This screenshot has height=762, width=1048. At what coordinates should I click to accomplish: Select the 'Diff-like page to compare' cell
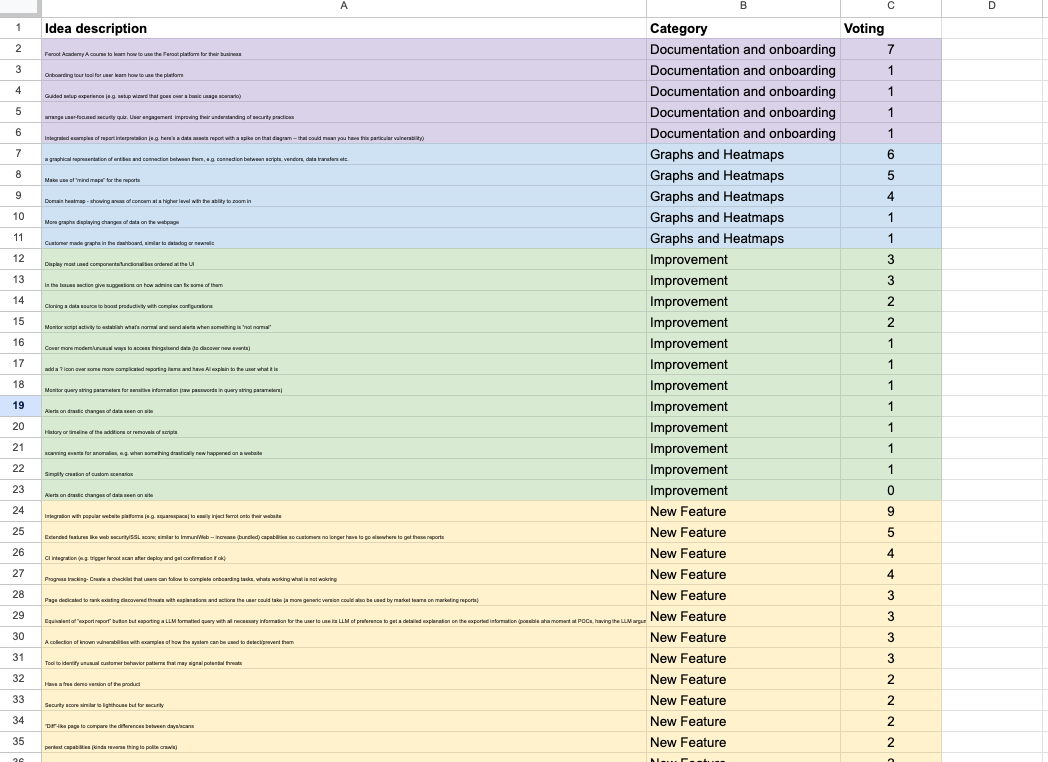click(344, 721)
